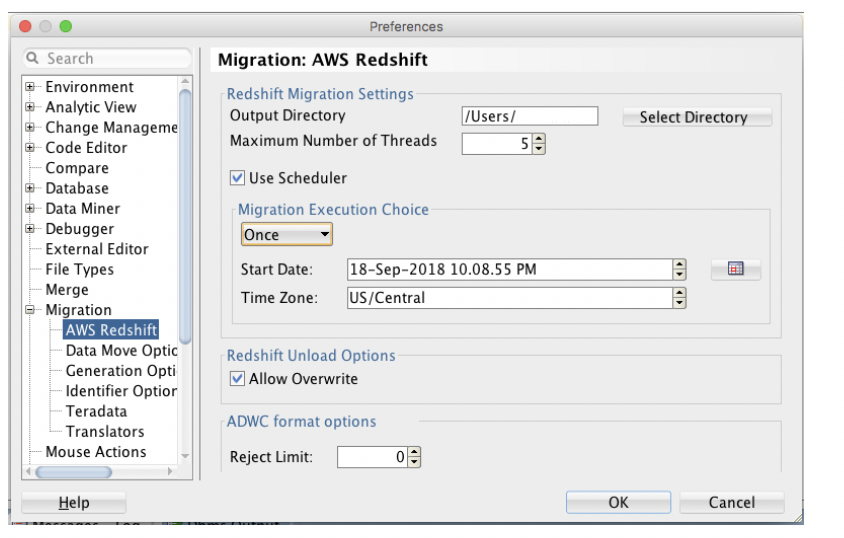
Task: Expand the Debugger tree node
Action: (x=30, y=229)
